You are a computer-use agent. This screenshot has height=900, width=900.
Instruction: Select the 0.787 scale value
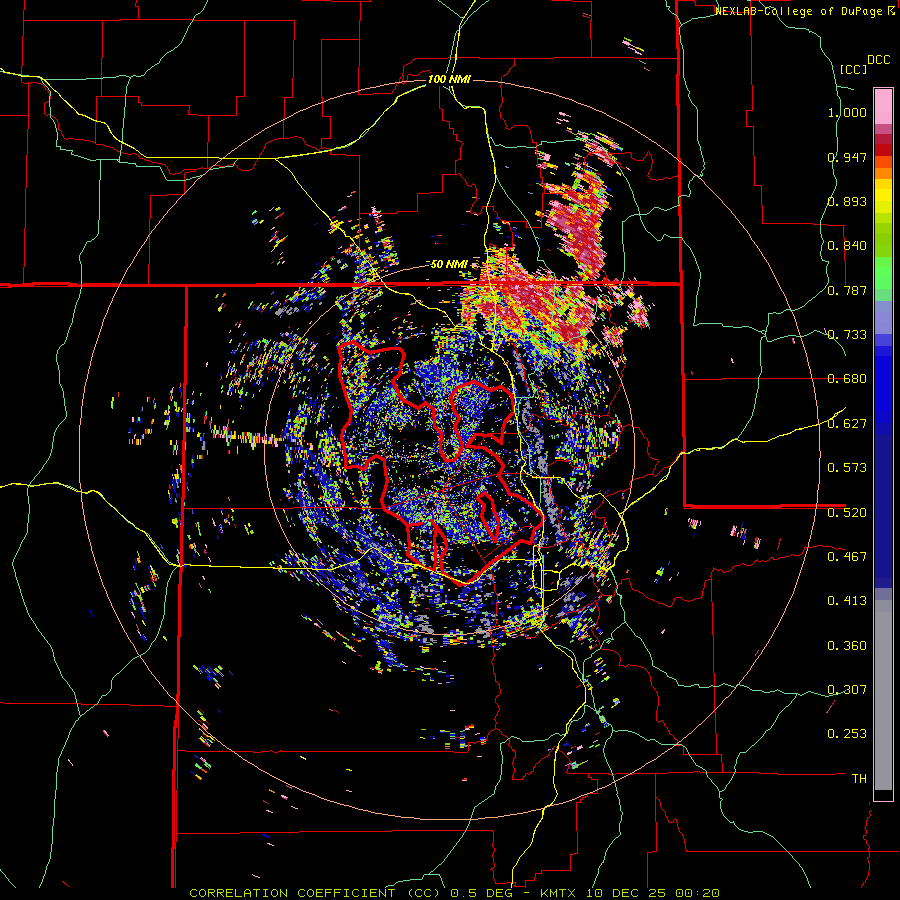pyautogui.click(x=847, y=290)
